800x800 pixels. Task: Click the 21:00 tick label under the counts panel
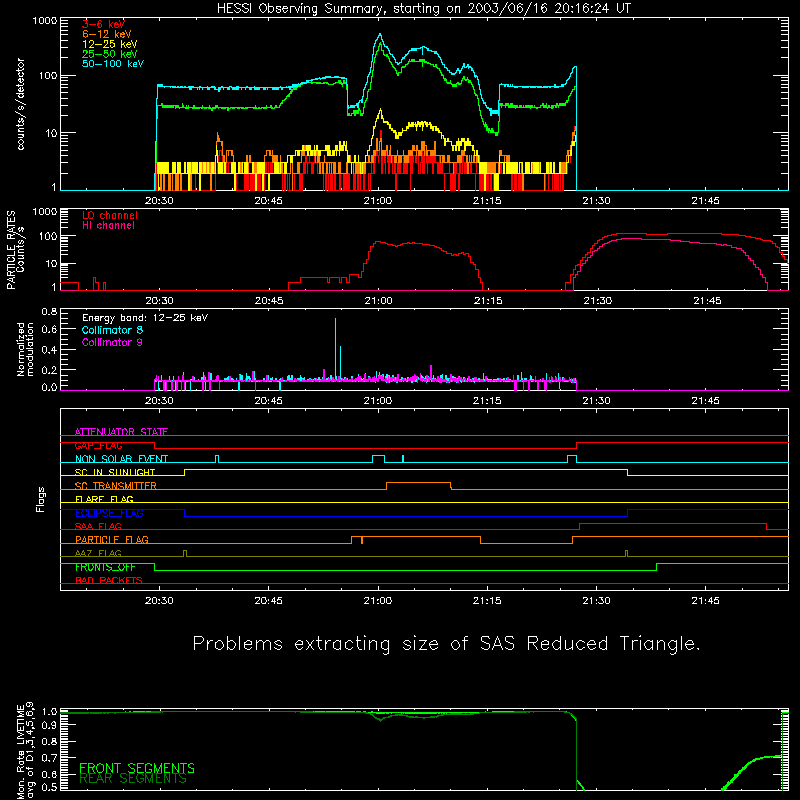tap(378, 201)
